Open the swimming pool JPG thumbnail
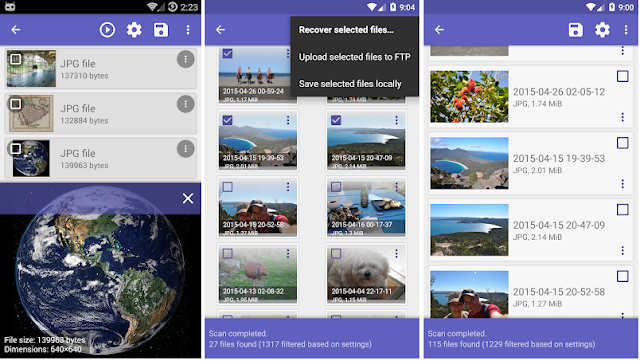Viewport: 640px width, 361px height. pyautogui.click(x=31, y=68)
